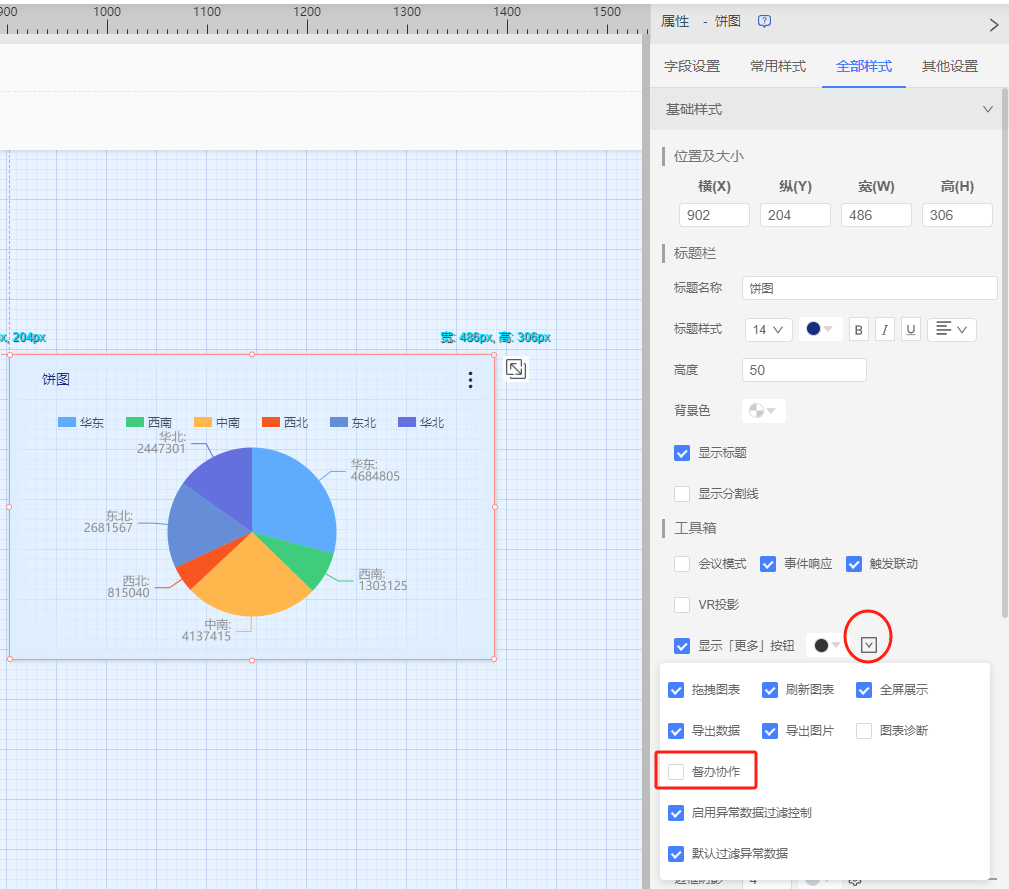Apply underline to the title
The height and width of the screenshot is (889, 1009).
[x=911, y=330]
